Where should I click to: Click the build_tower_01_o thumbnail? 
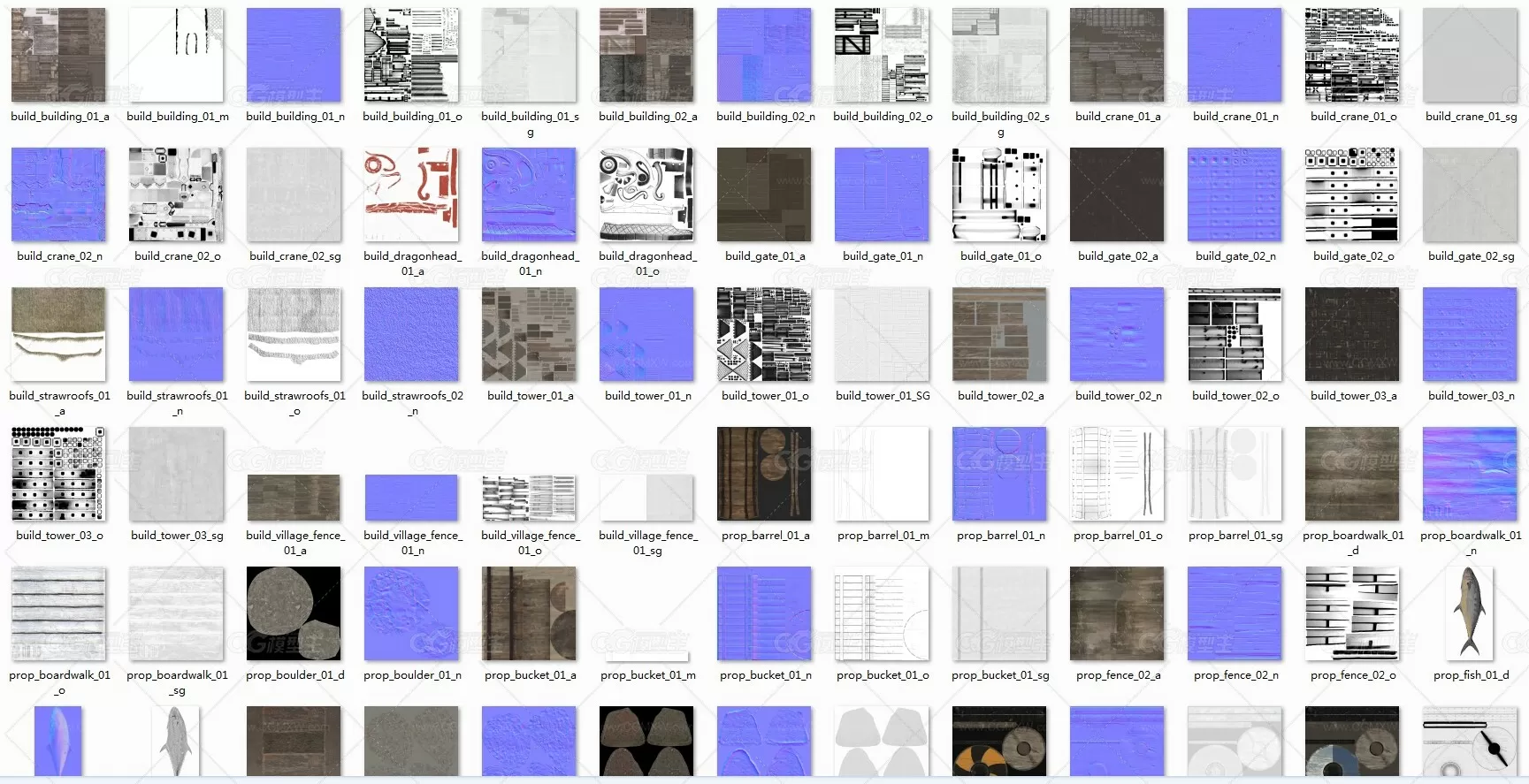pos(764,334)
